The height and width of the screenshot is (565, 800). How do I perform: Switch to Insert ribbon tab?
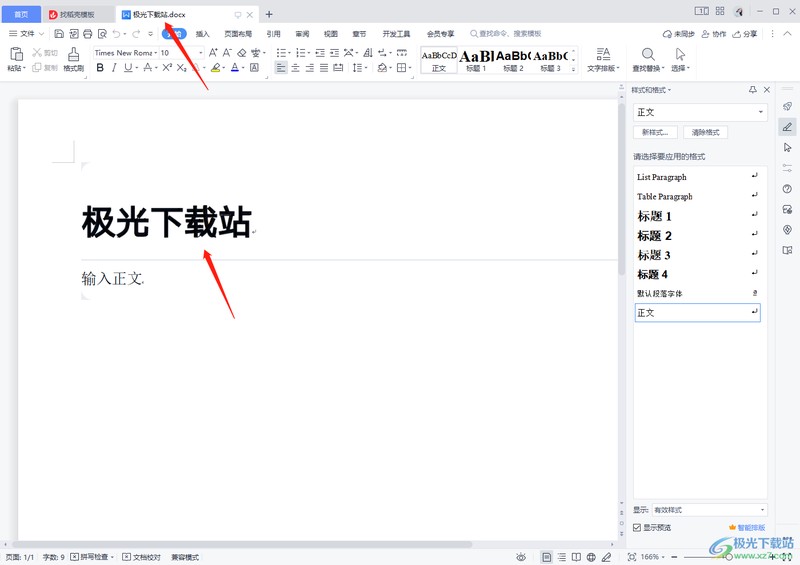click(203, 34)
